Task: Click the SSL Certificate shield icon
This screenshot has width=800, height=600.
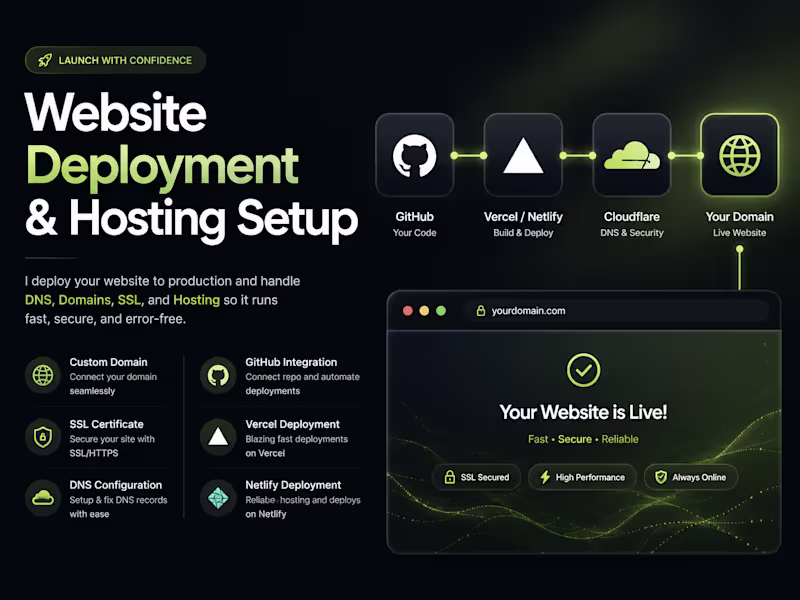Action: (43, 437)
